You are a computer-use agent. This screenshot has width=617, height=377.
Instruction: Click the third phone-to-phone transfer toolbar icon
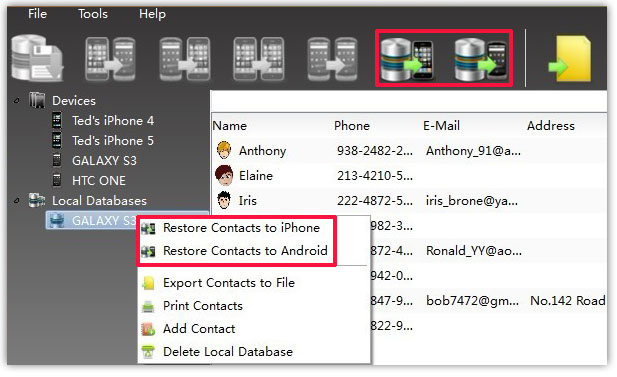pos(259,59)
